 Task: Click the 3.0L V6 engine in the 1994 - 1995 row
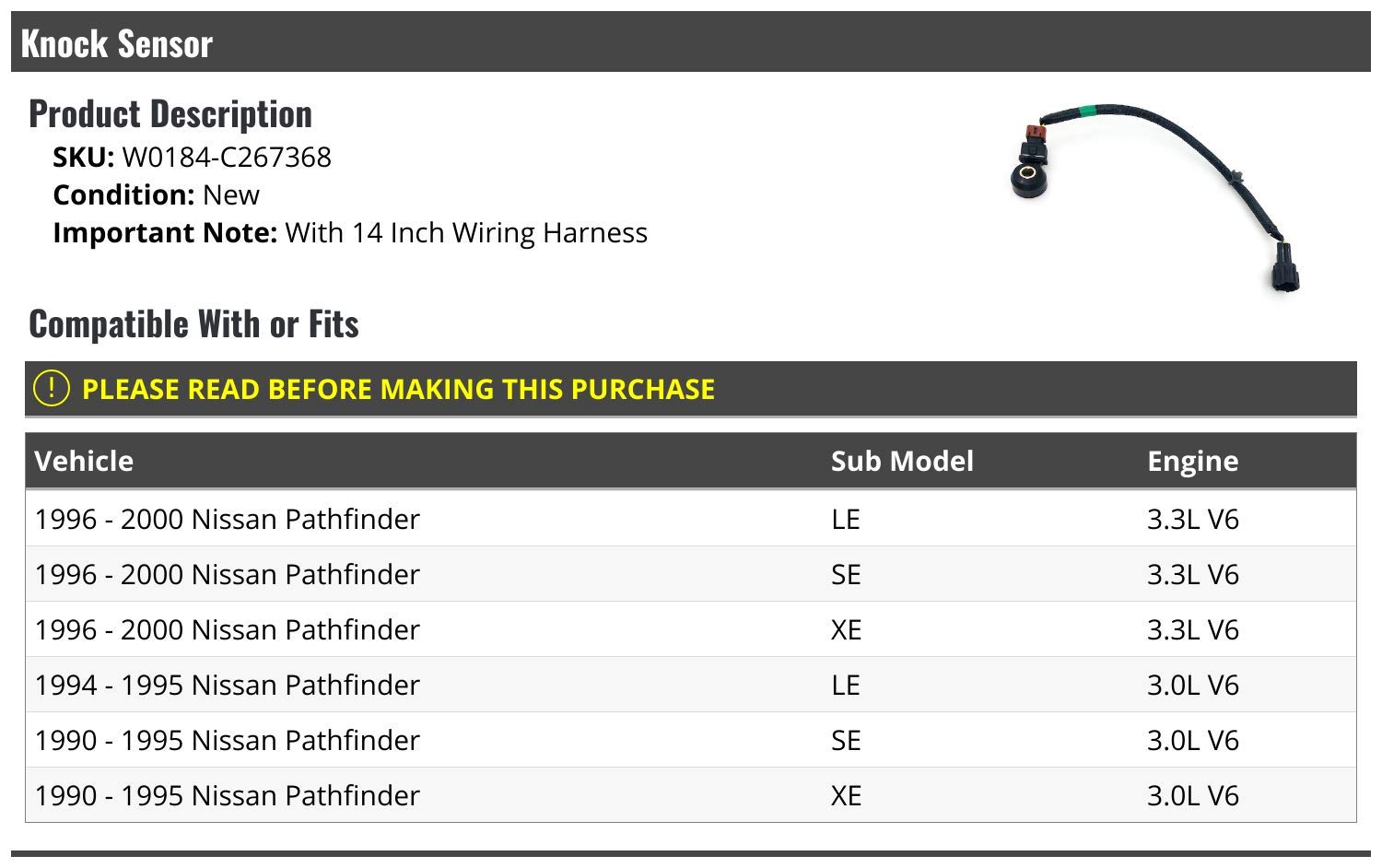point(1192,686)
